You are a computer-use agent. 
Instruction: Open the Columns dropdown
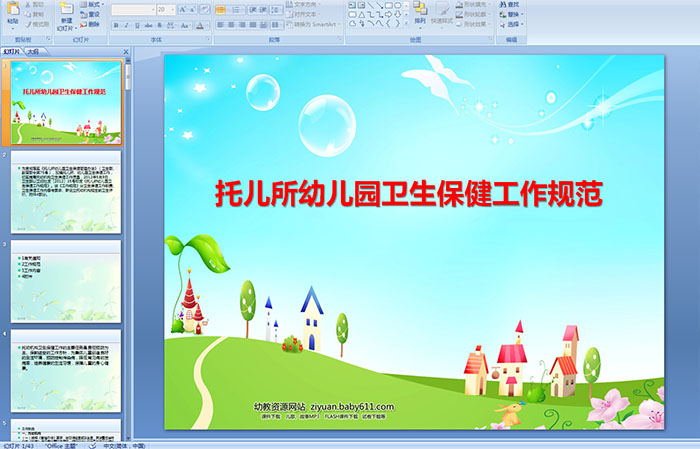click(277, 25)
